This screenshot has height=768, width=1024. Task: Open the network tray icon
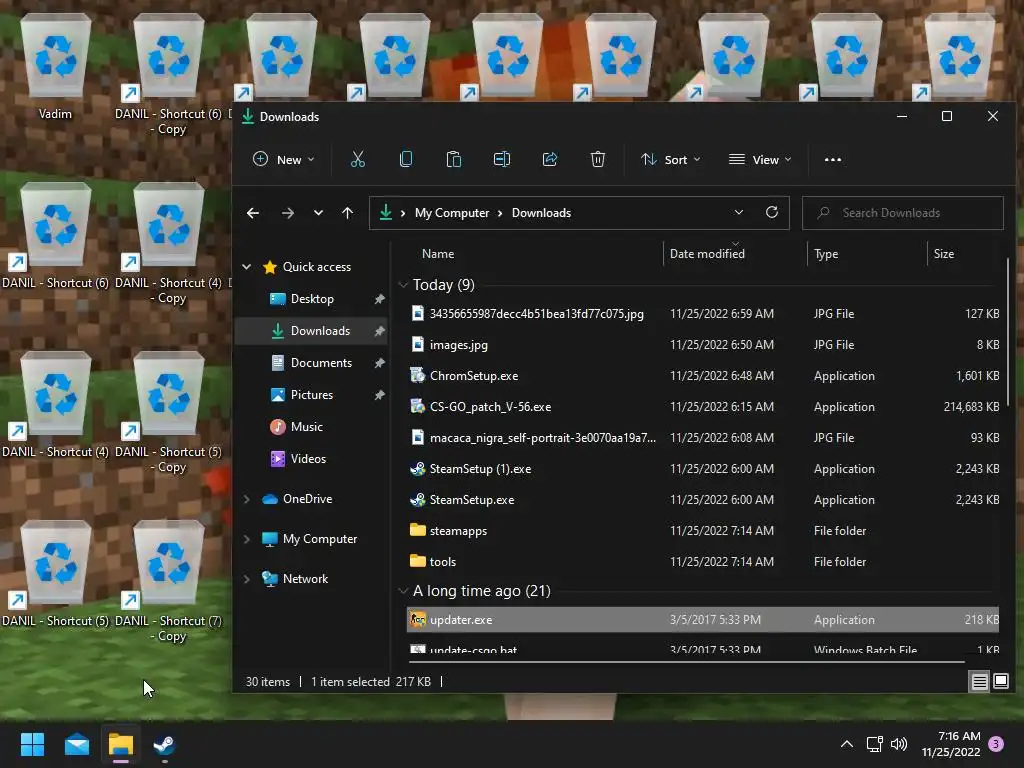tap(874, 744)
